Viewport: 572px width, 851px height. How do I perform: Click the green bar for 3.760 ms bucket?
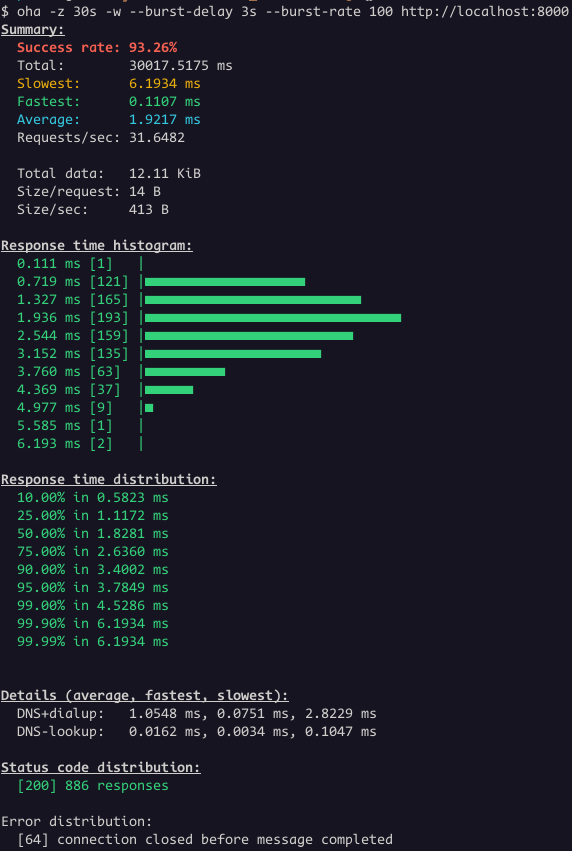(185, 372)
